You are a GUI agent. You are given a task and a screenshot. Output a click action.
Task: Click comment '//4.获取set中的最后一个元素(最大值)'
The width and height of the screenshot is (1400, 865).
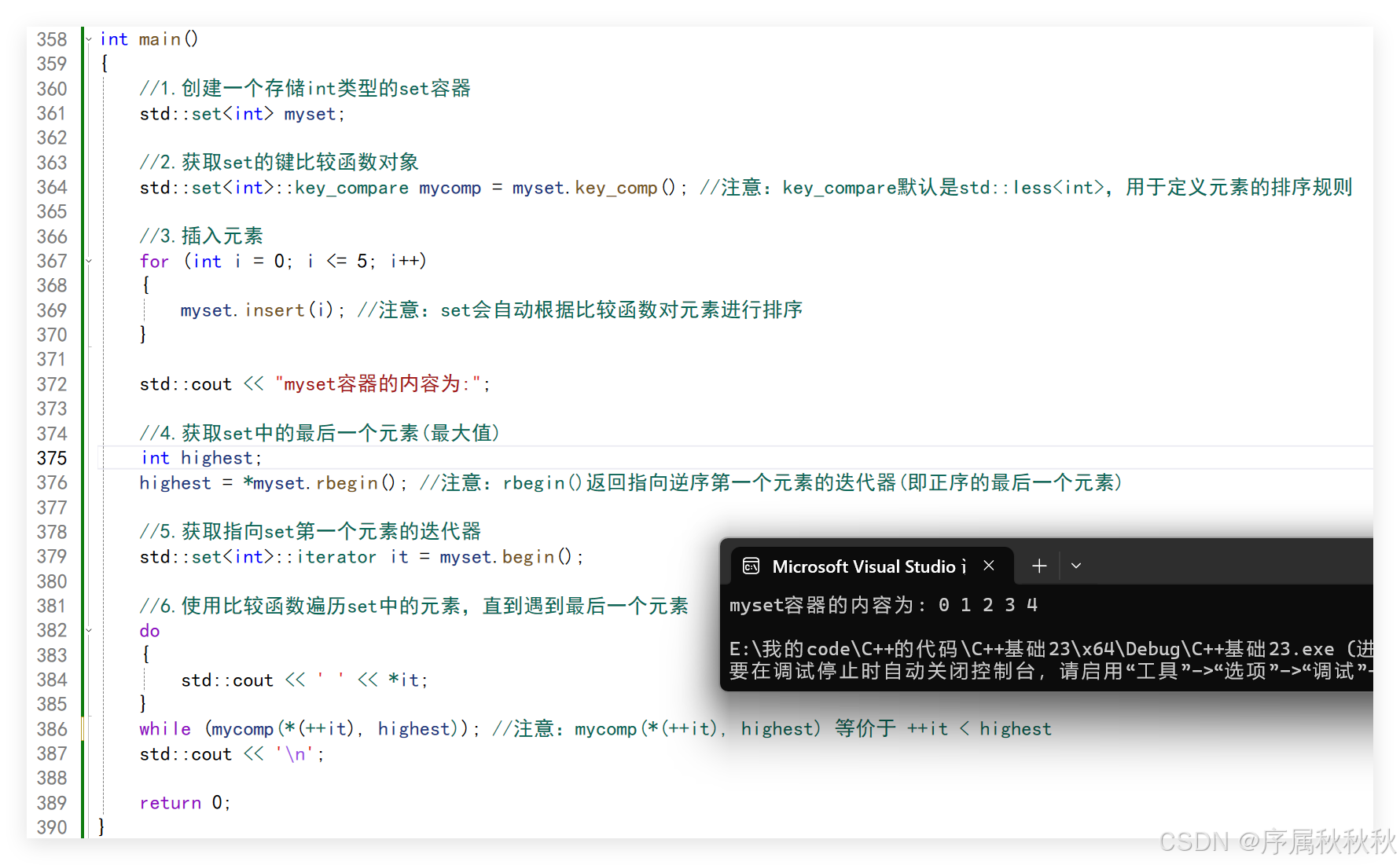tap(320, 433)
